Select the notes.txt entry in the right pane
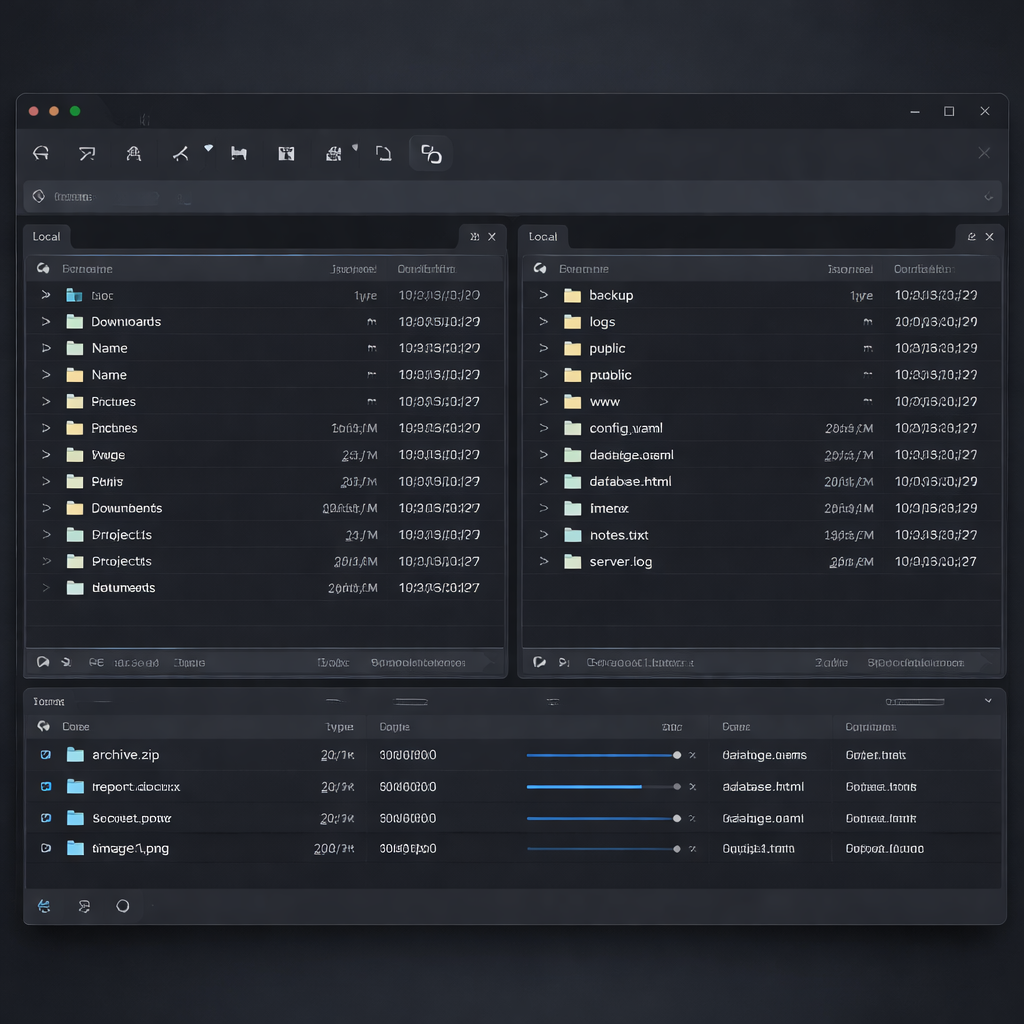Image resolution: width=1024 pixels, height=1024 pixels. click(x=618, y=535)
